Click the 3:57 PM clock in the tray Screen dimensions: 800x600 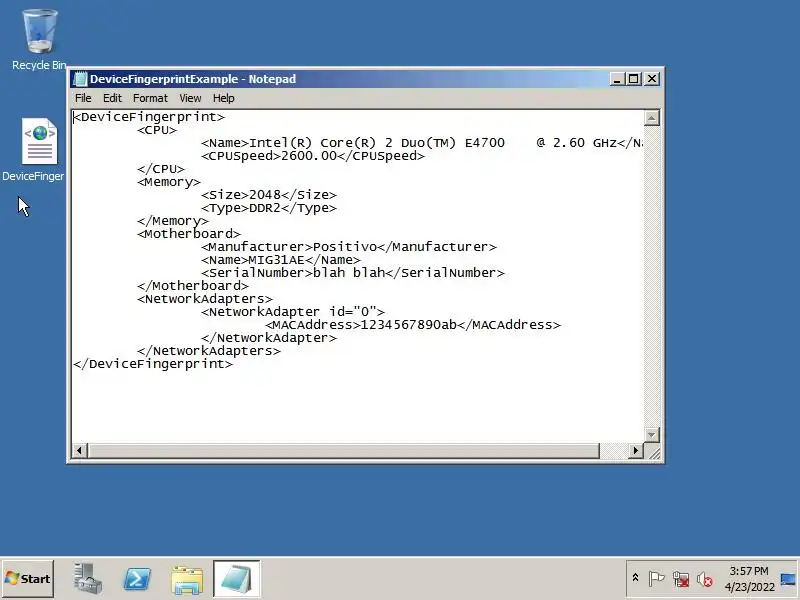pos(748,571)
